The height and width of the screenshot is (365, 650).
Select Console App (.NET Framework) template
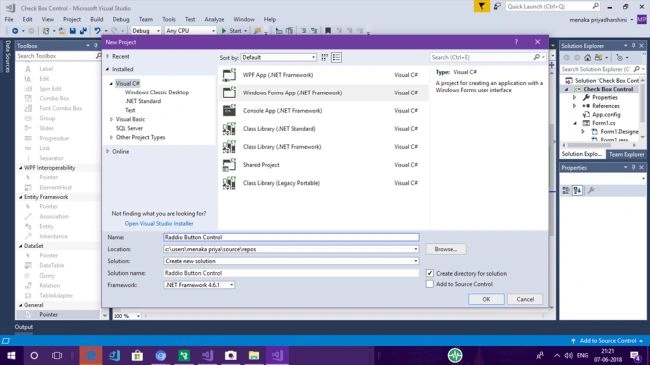click(x=323, y=111)
